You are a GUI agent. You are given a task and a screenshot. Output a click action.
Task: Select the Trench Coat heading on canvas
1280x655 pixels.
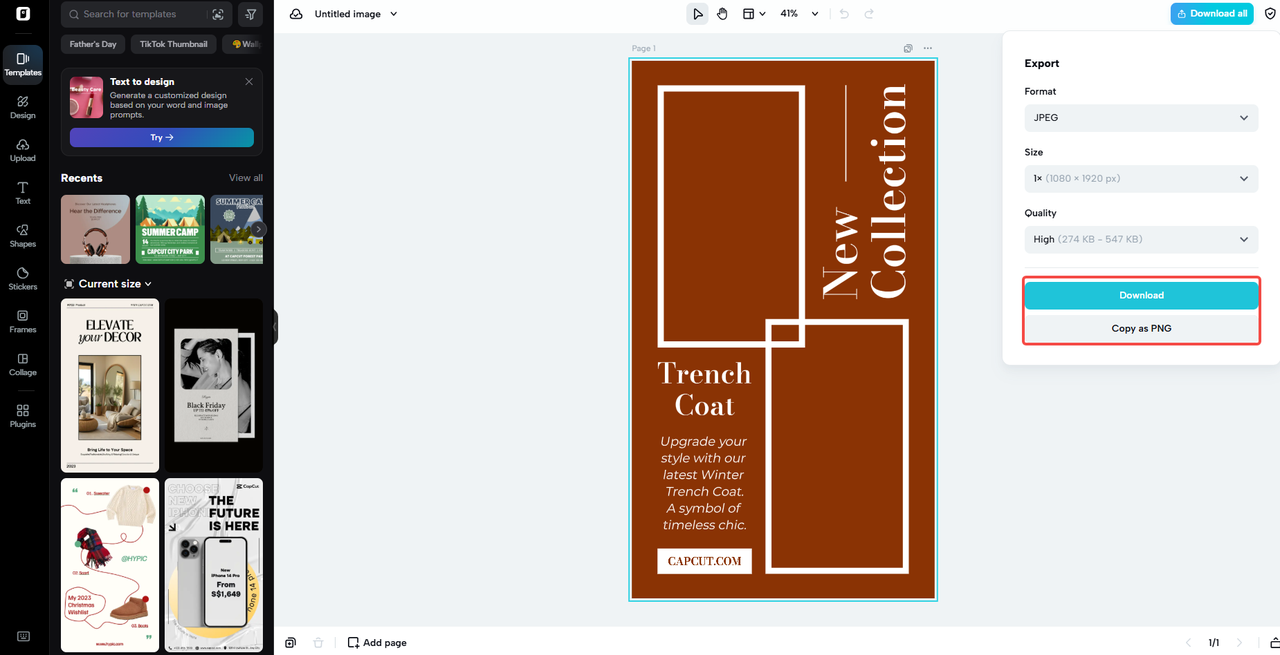coord(704,389)
